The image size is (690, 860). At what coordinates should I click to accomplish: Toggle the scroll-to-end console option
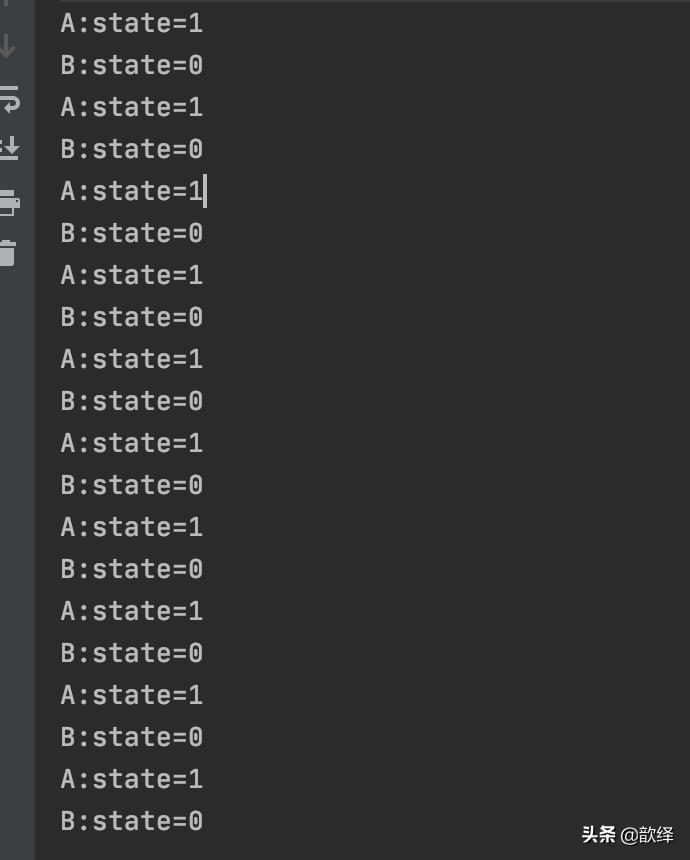pos(10,145)
